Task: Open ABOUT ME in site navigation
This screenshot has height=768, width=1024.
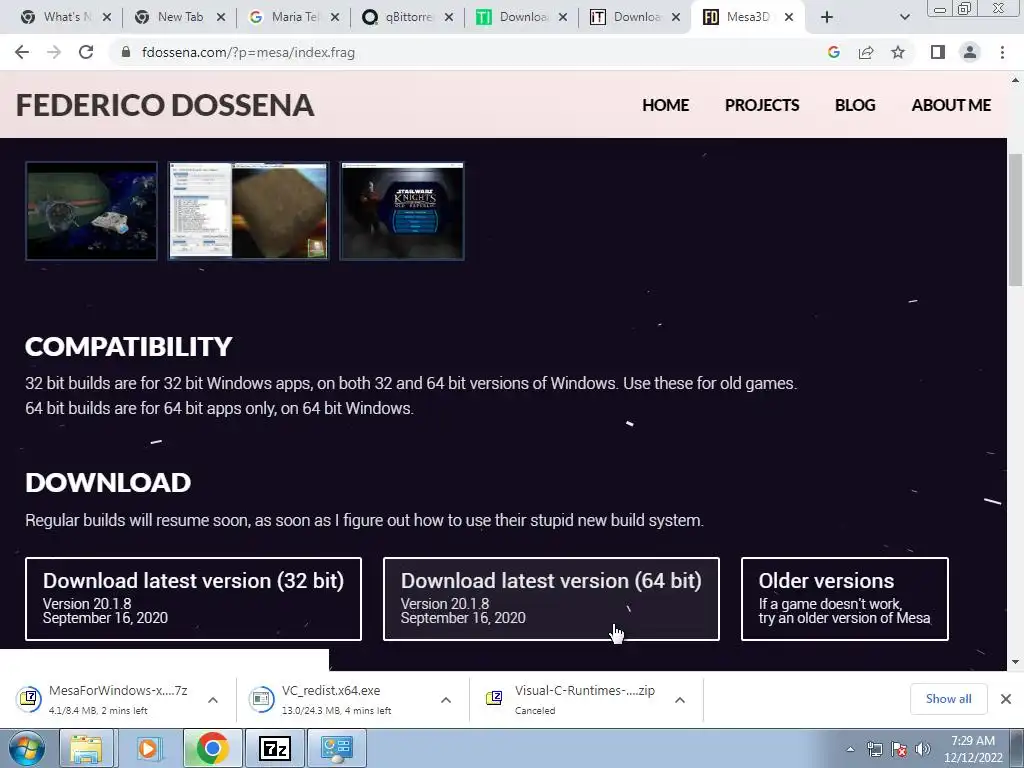Action: (951, 105)
